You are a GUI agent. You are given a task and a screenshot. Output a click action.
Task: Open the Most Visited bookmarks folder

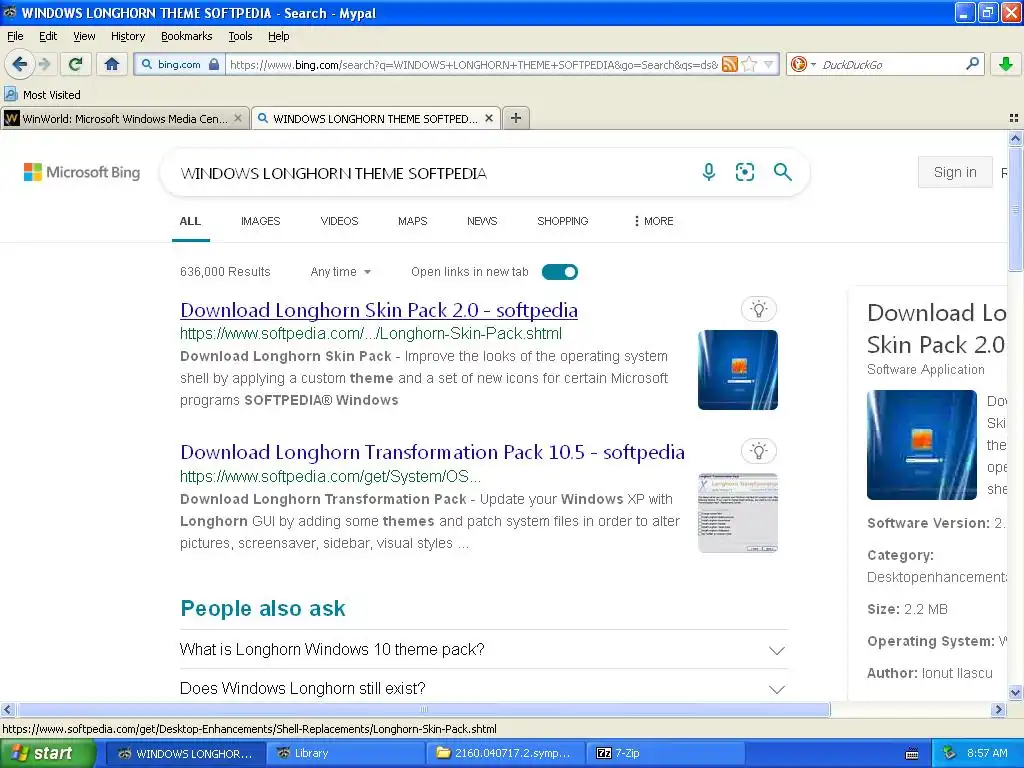43,95
